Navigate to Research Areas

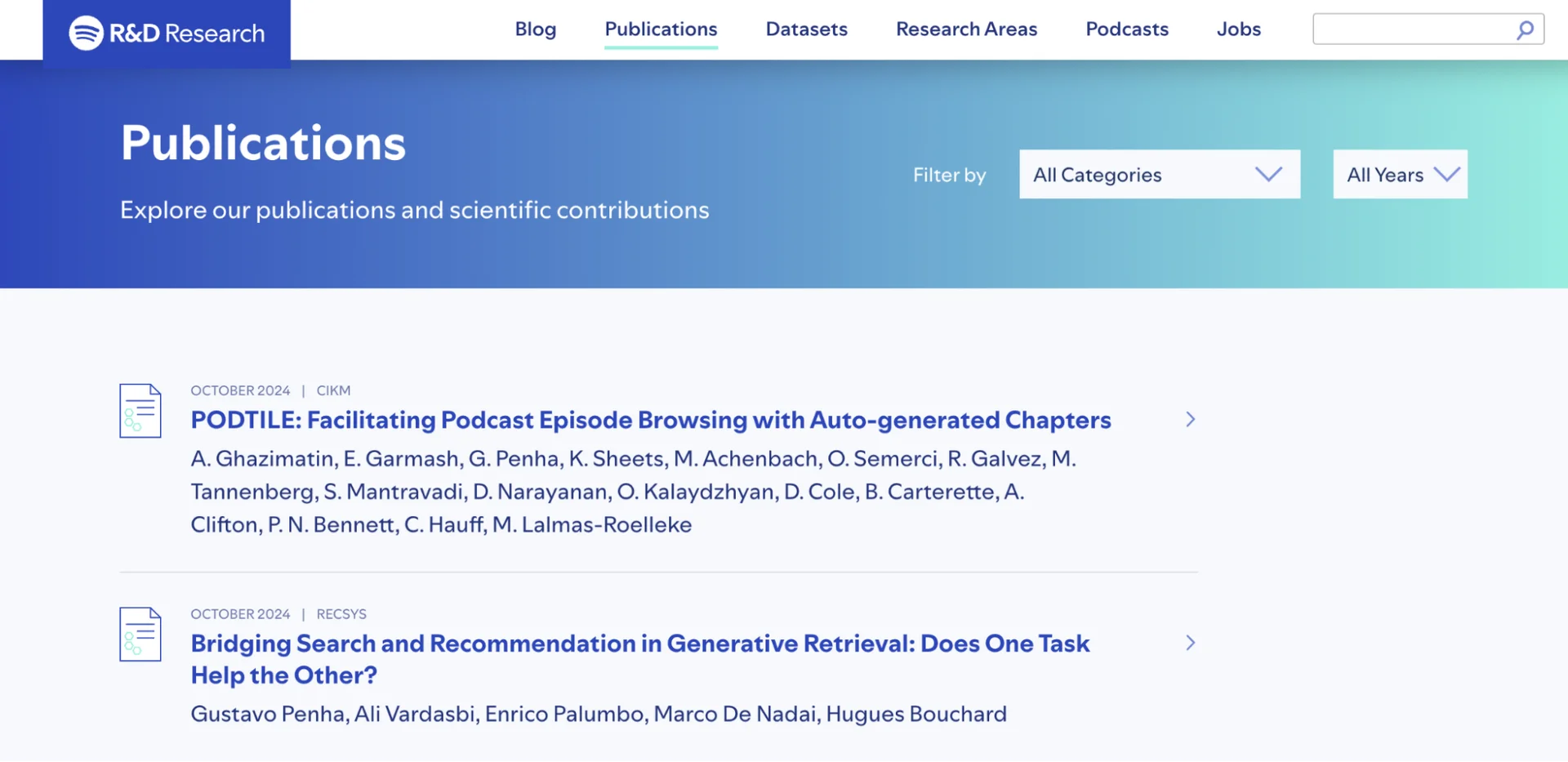[x=967, y=29]
